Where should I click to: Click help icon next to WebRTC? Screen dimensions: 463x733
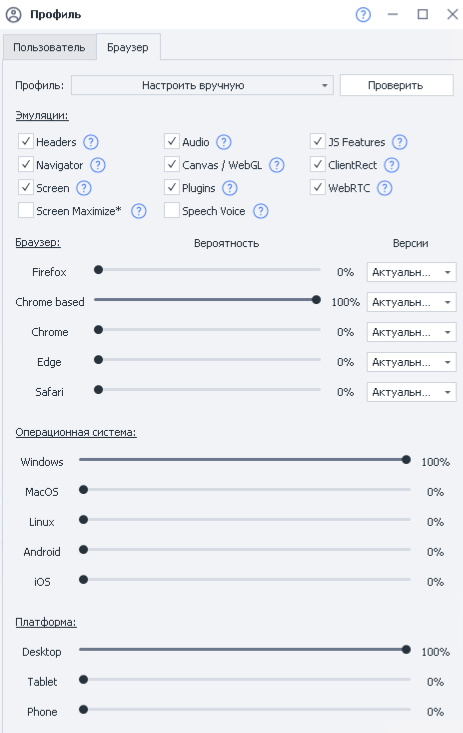(384, 188)
